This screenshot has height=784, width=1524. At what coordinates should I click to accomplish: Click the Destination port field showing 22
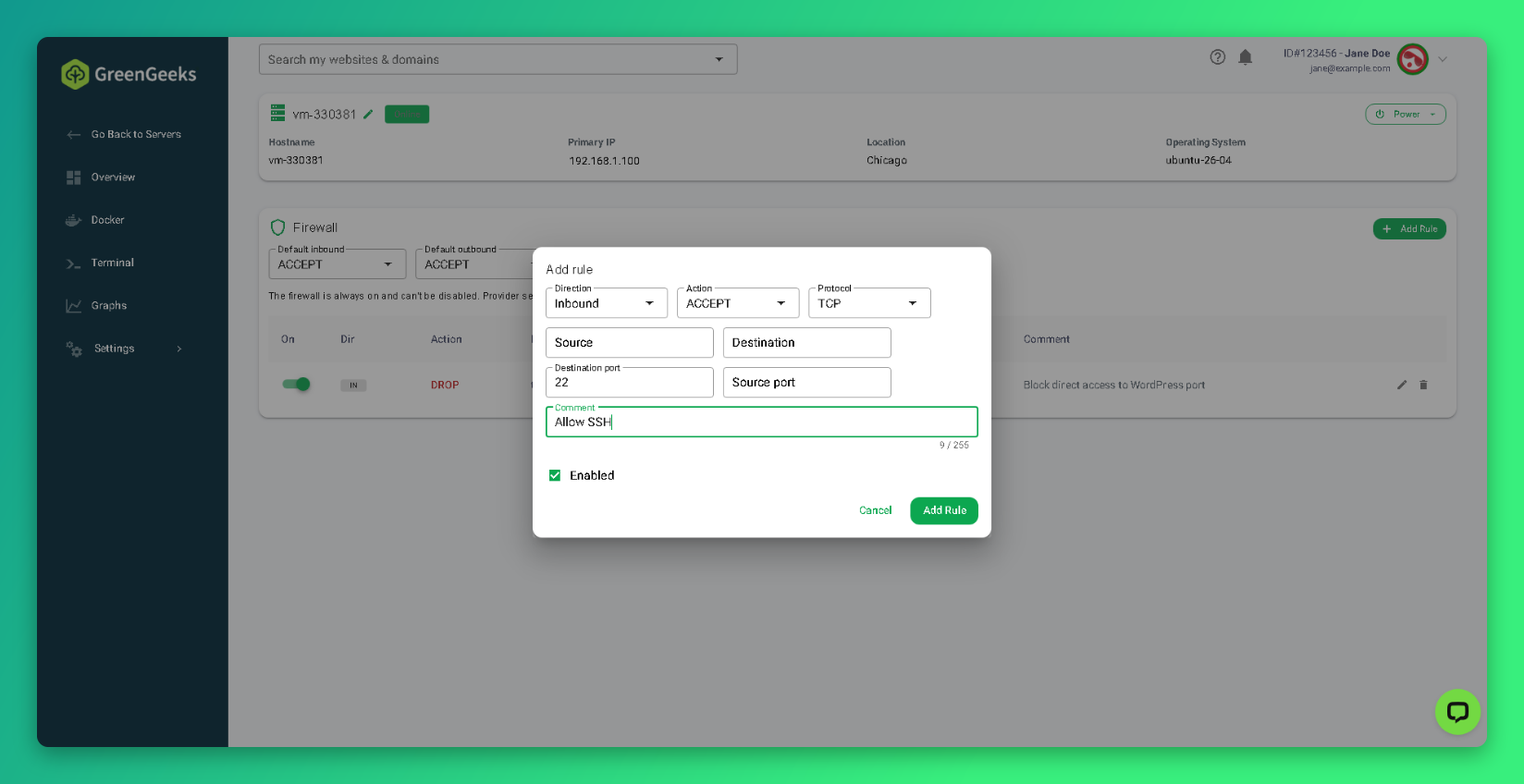[630, 382]
